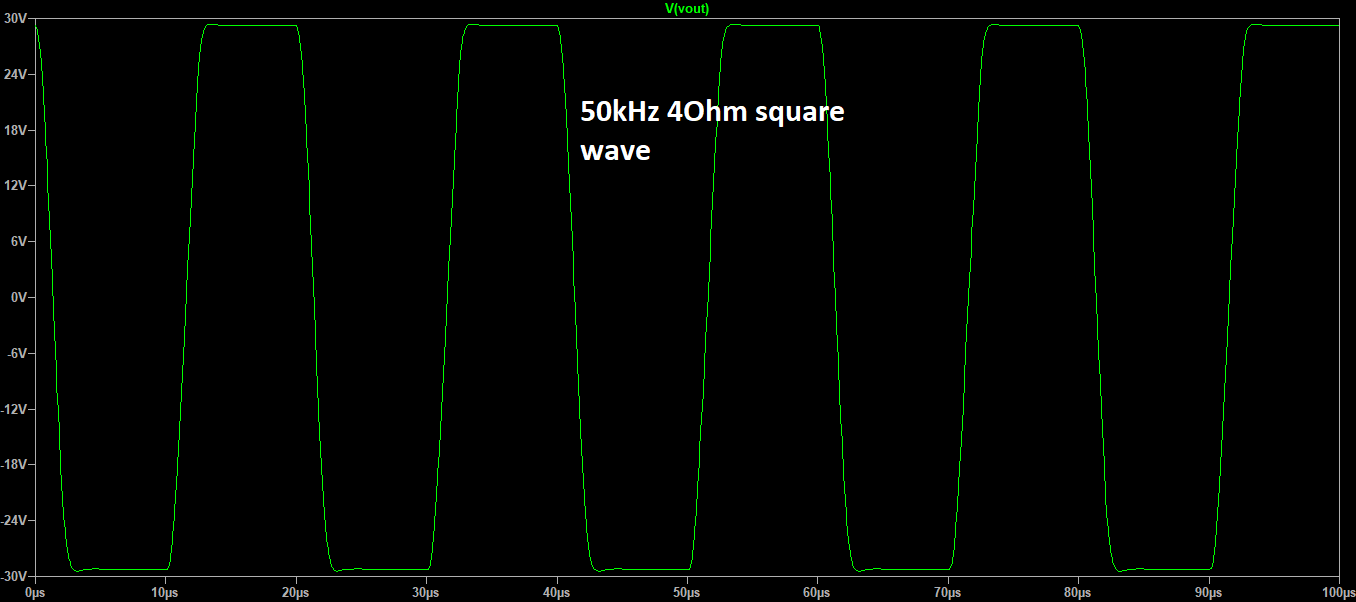
Task: Click the 24V vertical axis label
Action: 14,74
